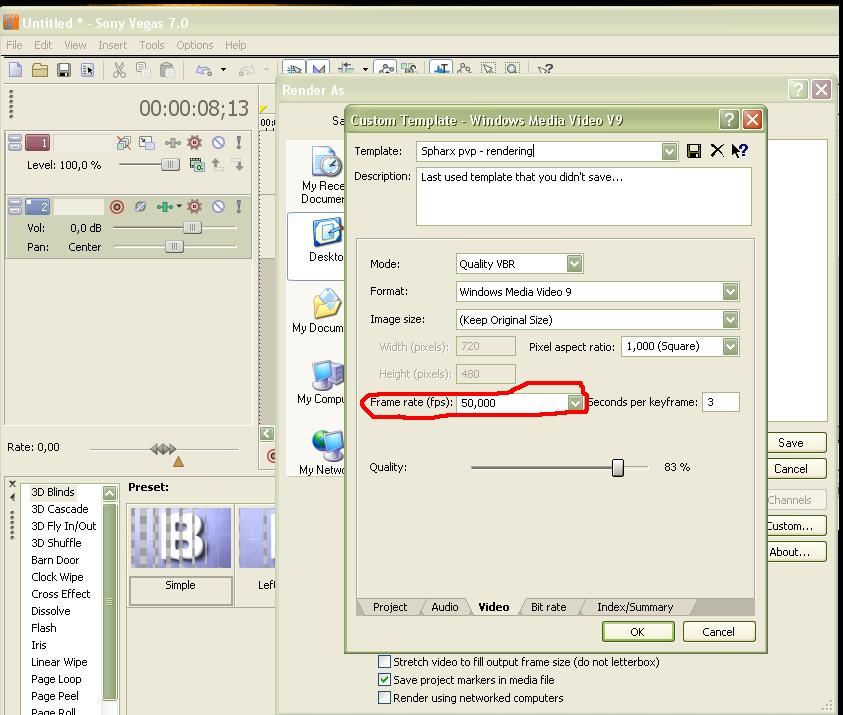Image resolution: width=843 pixels, height=715 pixels.
Task: Click the Copy icon in toolbar
Action: pyautogui.click(x=143, y=70)
